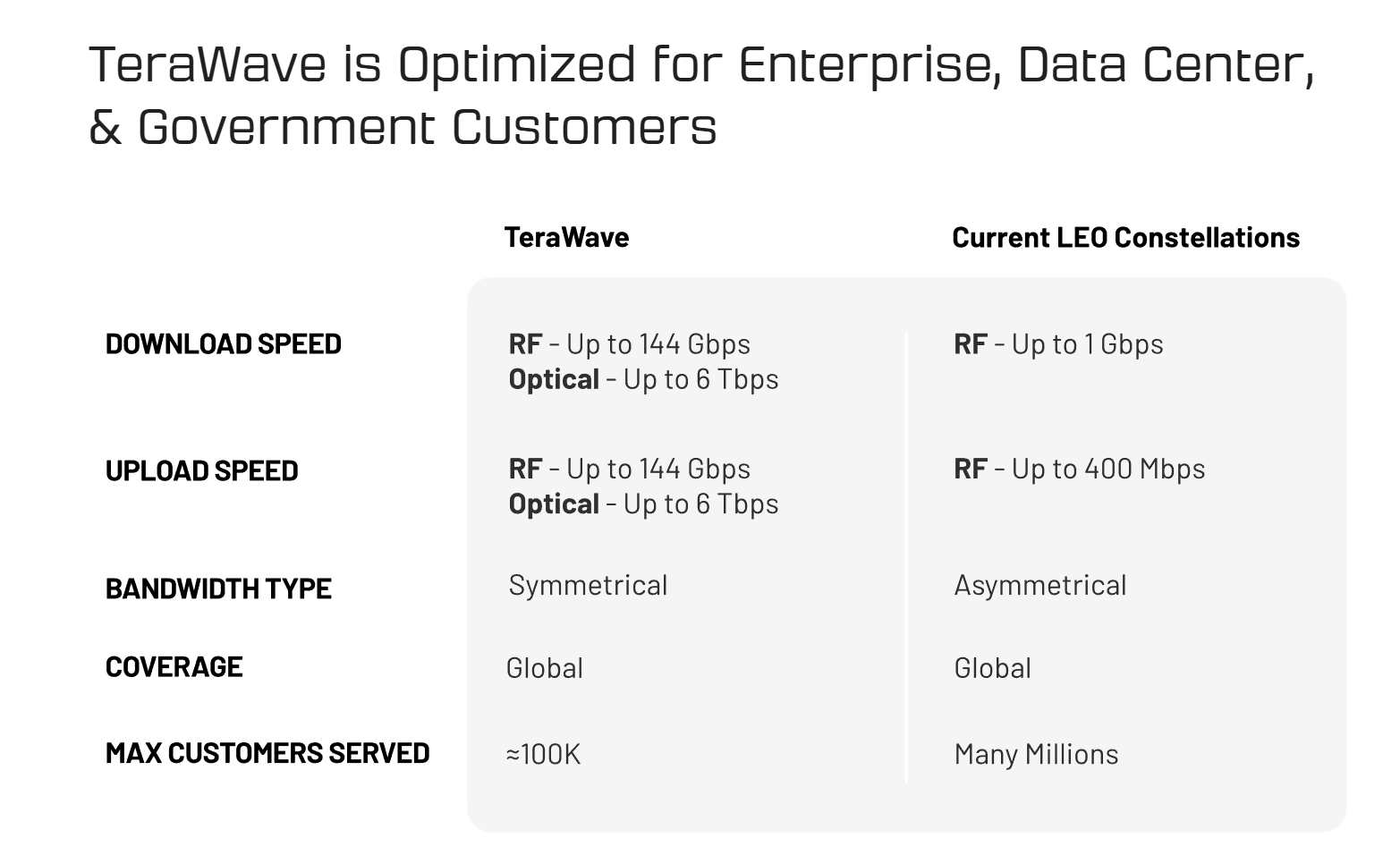Image resolution: width=1400 pixels, height=855 pixels.
Task: Select the 'Asymmetrical' bandwidth value
Action: click(x=1039, y=585)
